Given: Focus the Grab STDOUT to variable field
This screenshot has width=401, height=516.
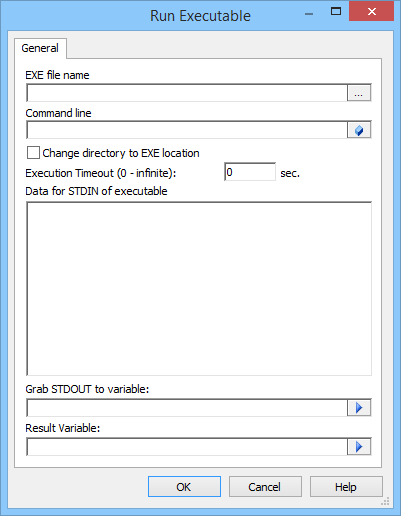Looking at the screenshot, I should point(187,407).
